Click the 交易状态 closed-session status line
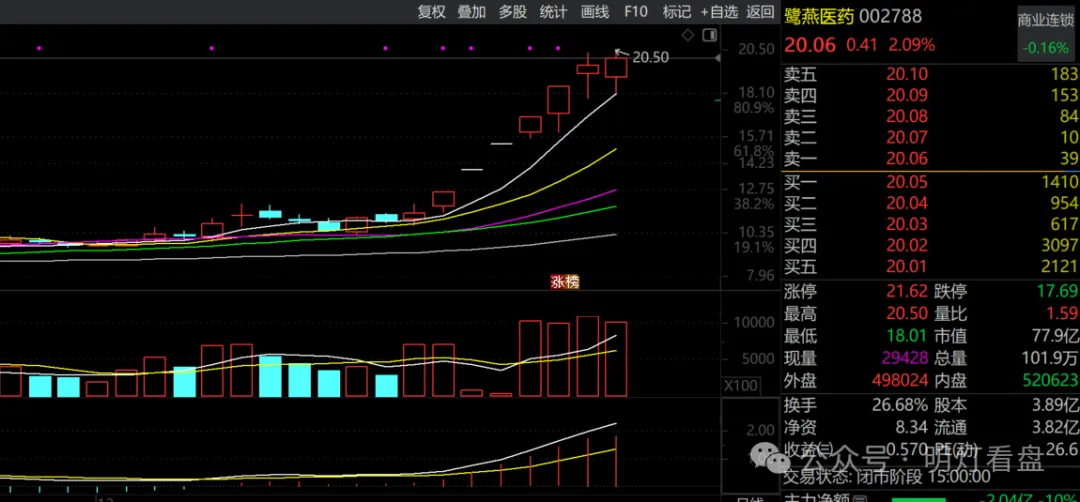 click(888, 477)
